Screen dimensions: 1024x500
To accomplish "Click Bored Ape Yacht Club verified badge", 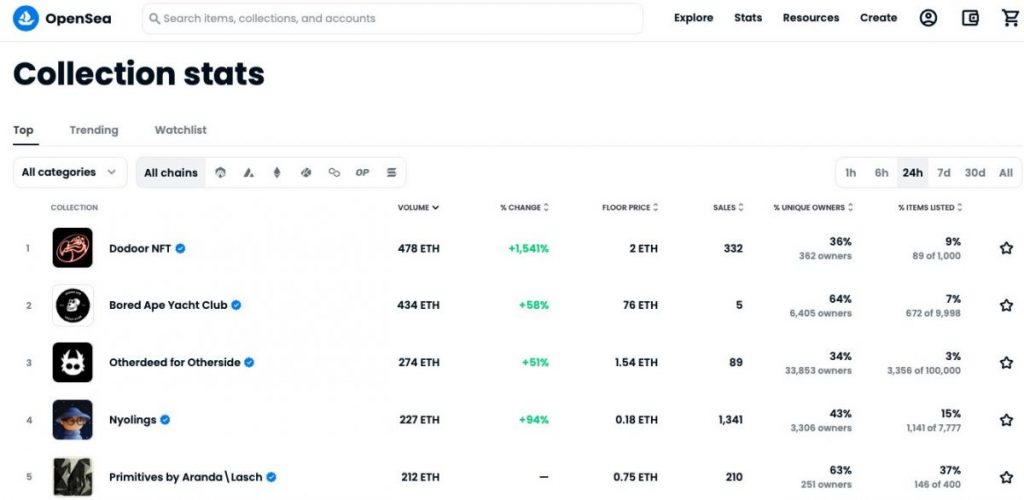I will (236, 305).
